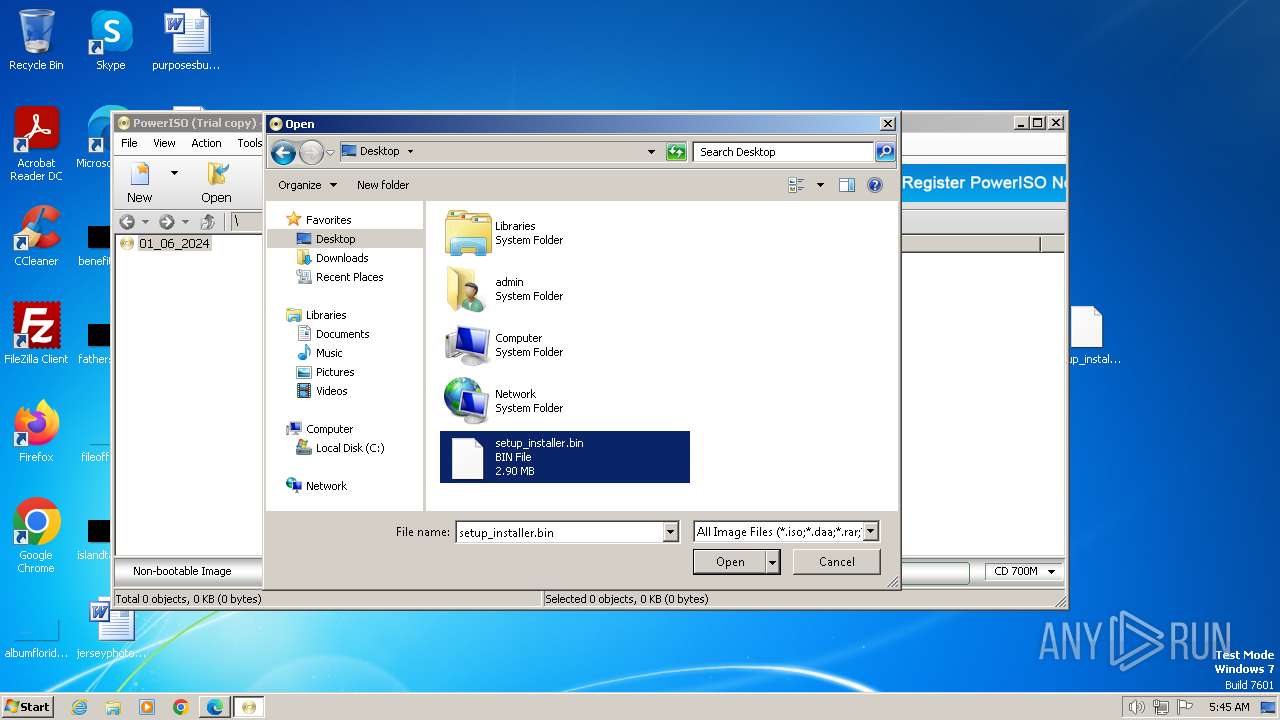Open PowerISO View menu
This screenshot has height=720, width=1280.
(x=164, y=143)
